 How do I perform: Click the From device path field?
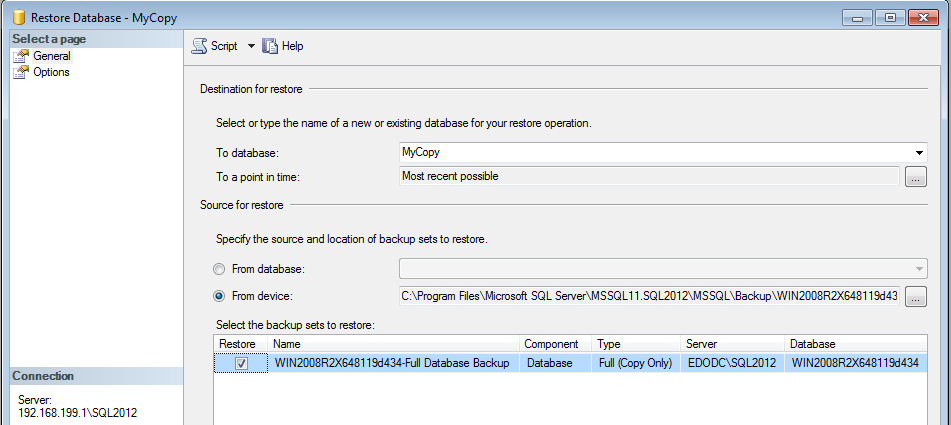point(648,296)
